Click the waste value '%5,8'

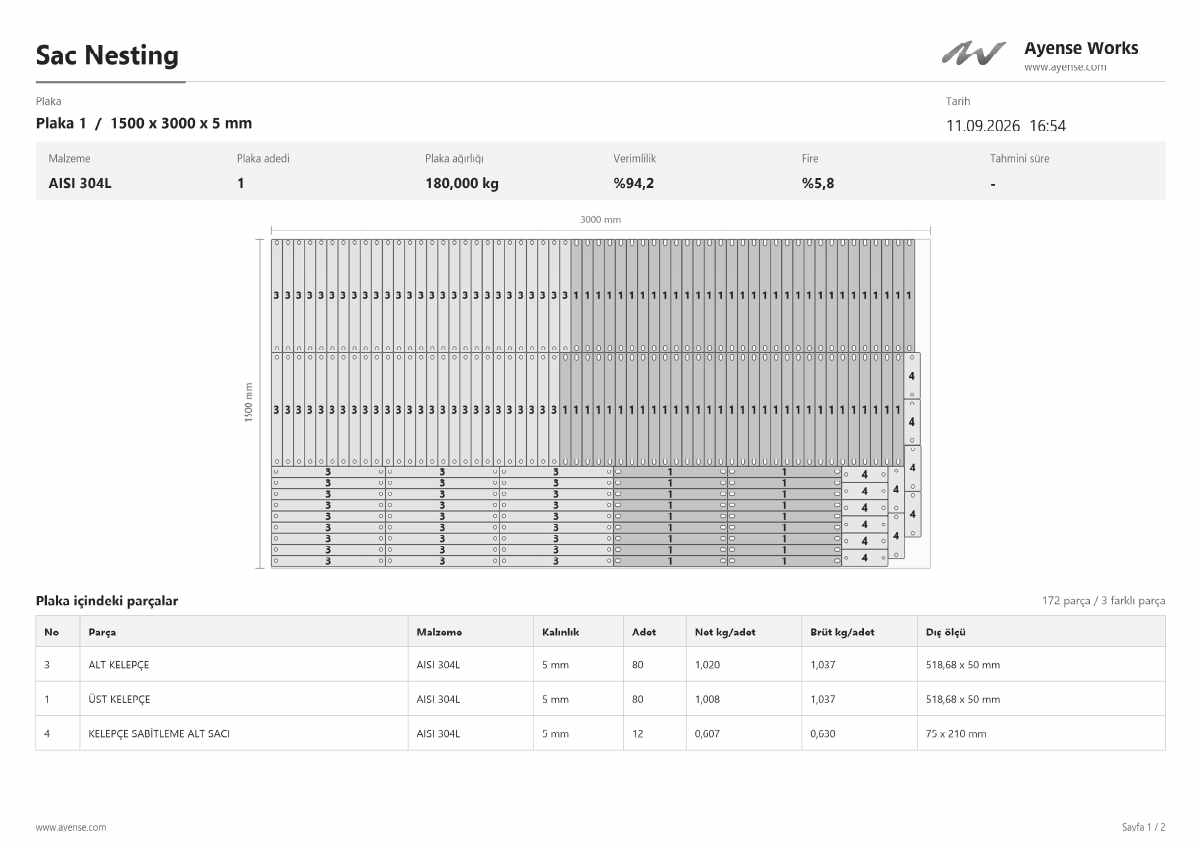pos(817,183)
